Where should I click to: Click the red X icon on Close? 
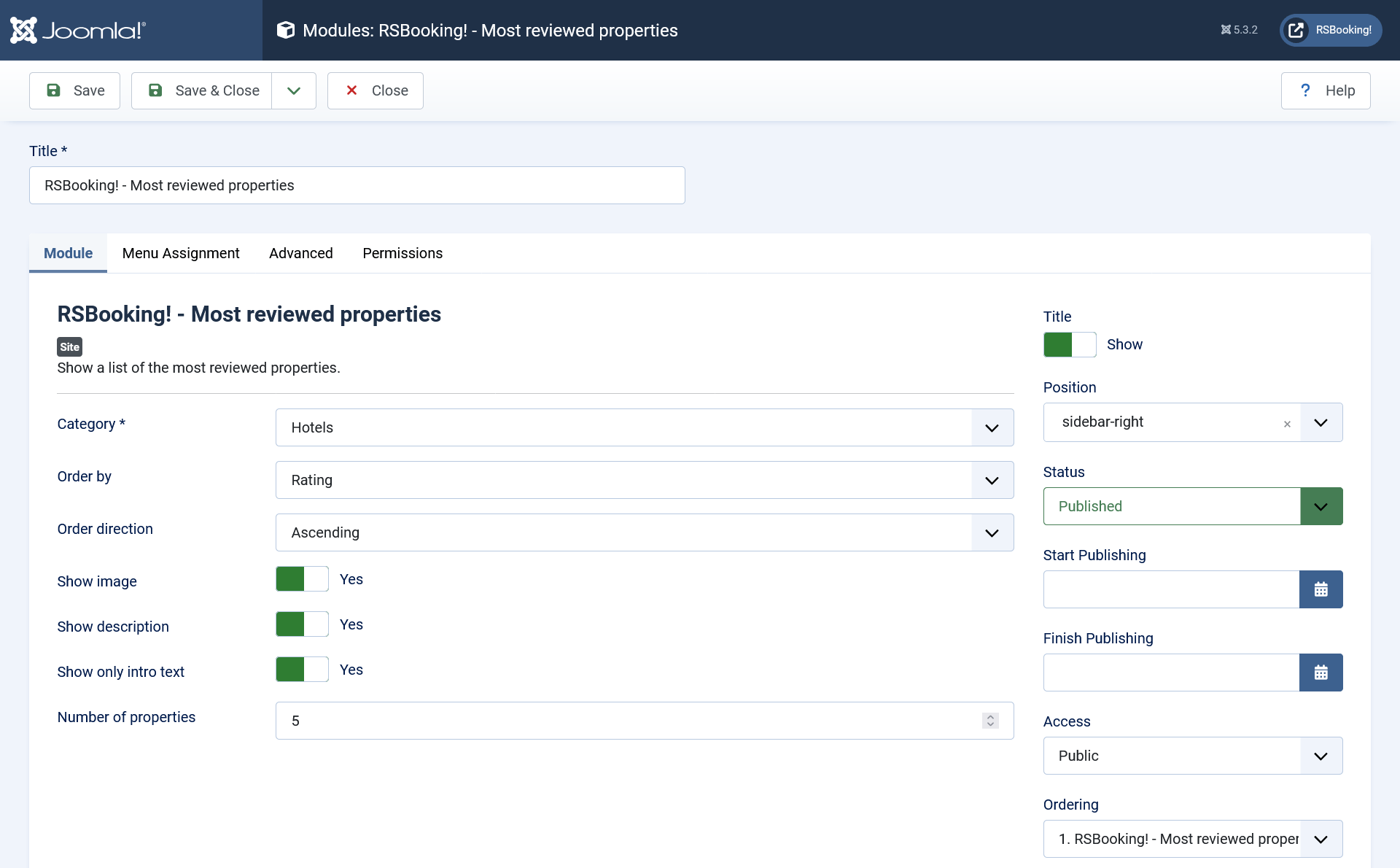351,90
